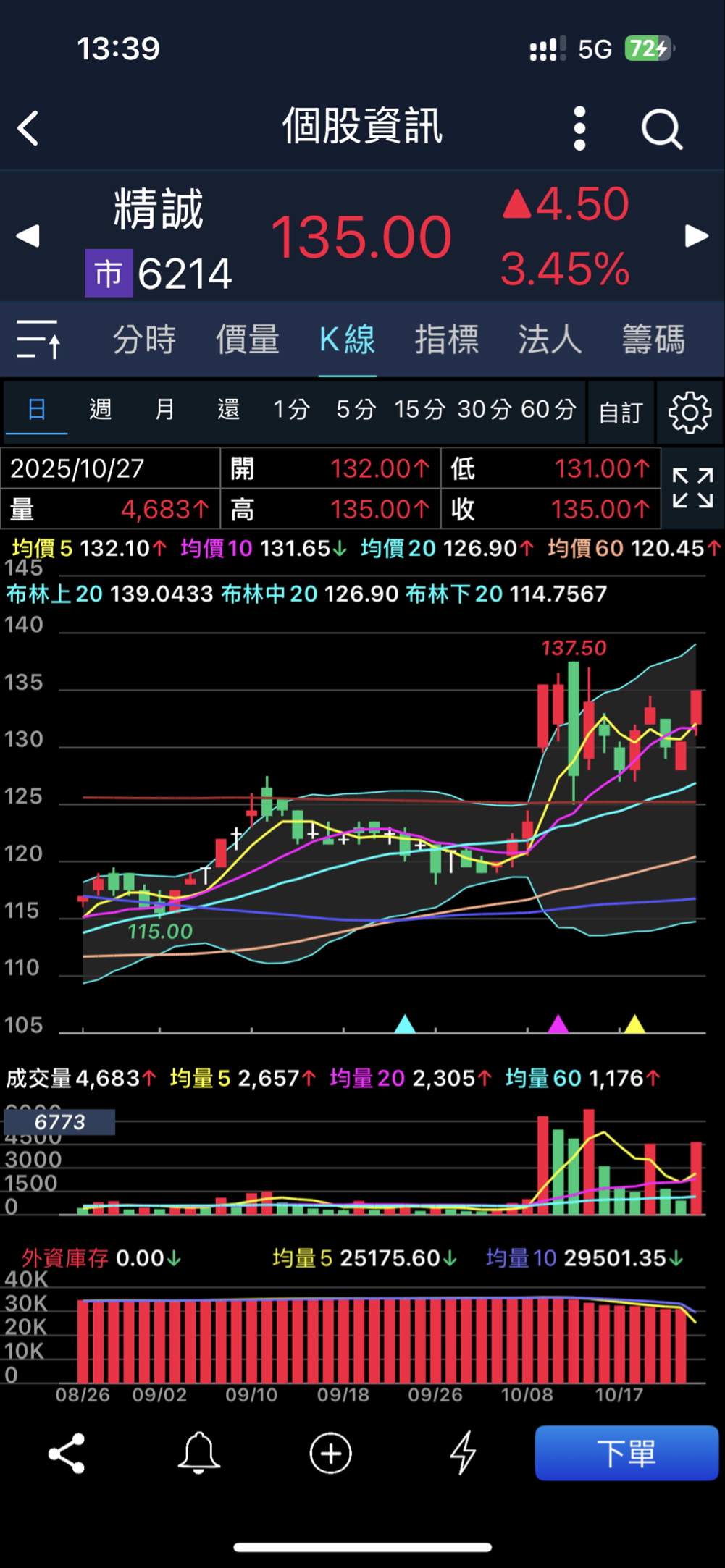Open the 籌碼 tab
The height and width of the screenshot is (1568, 725).
coord(653,340)
